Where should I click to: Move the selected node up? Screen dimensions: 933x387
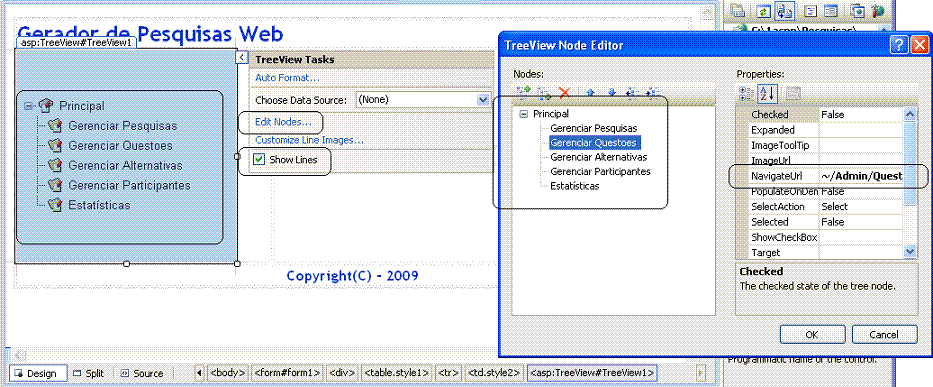590,92
